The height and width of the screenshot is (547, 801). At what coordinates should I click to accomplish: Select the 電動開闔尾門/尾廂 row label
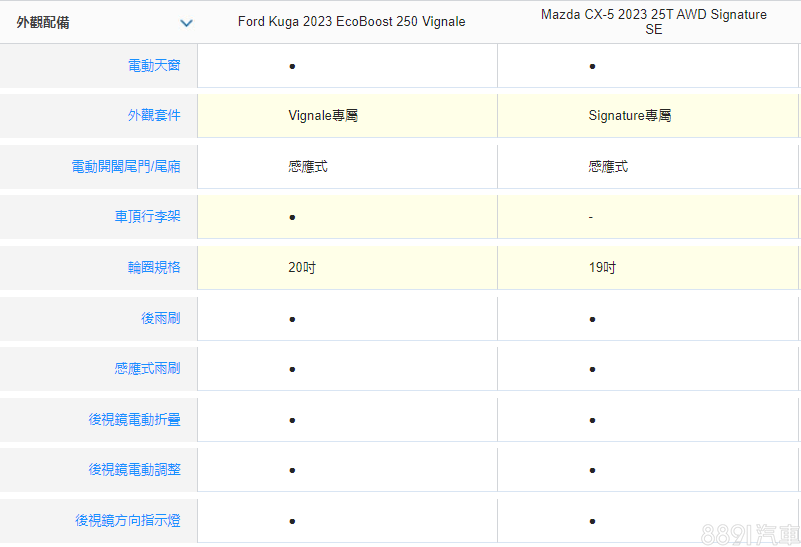point(126,167)
